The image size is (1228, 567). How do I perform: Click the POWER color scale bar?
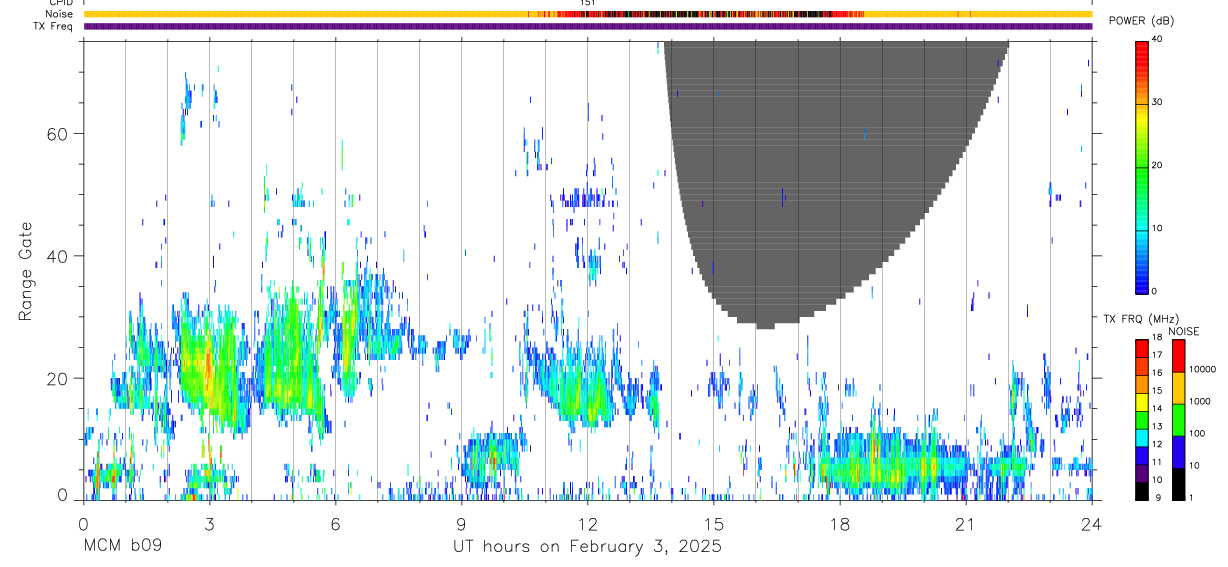pyautogui.click(x=1141, y=166)
